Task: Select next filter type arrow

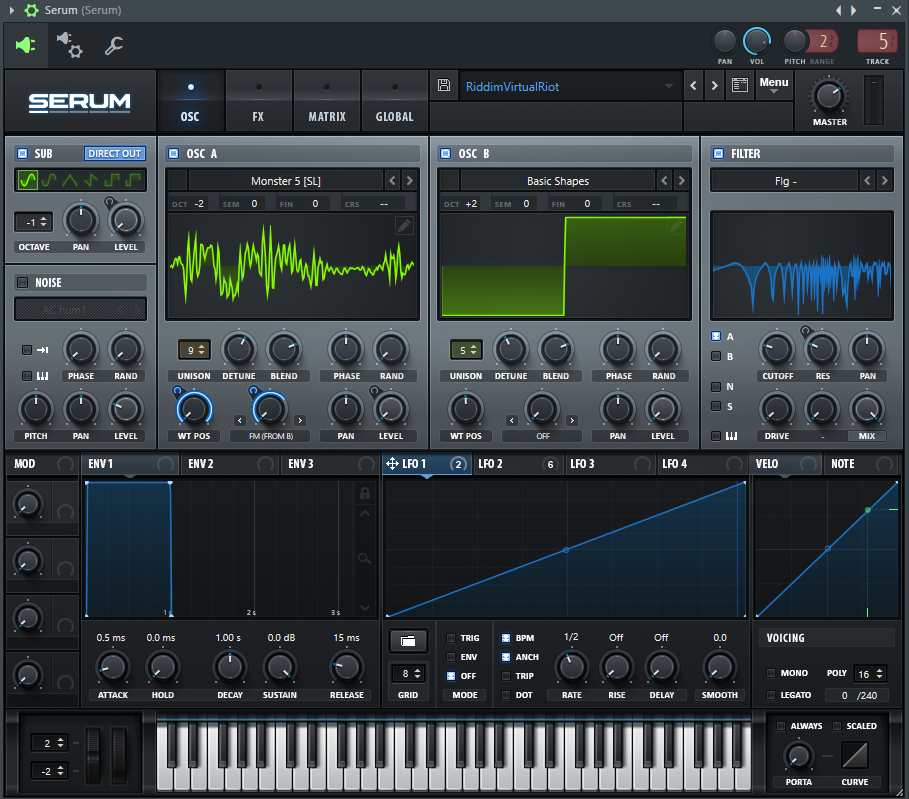Action: coord(884,181)
